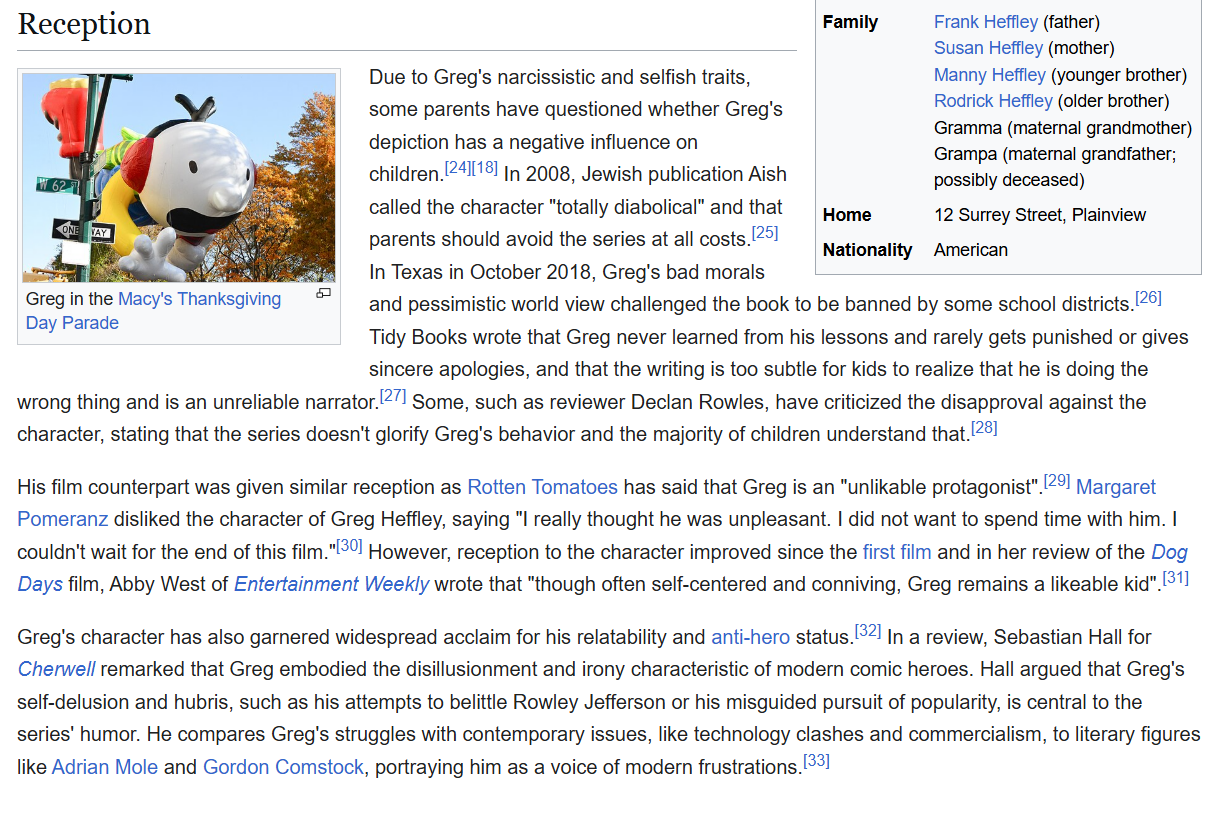Follow the Rotten Tomatoes link
This screenshot has height=814, width=1228.
pos(543,488)
